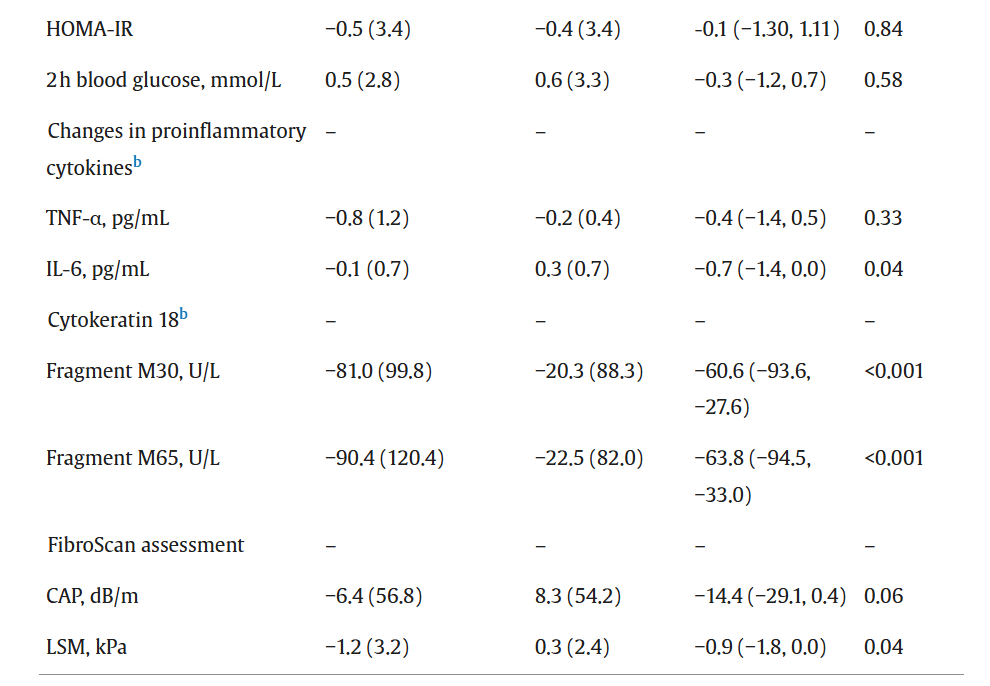Click the Fragment M65, U/L label
Screen dimensions: 990x686
click(133, 459)
